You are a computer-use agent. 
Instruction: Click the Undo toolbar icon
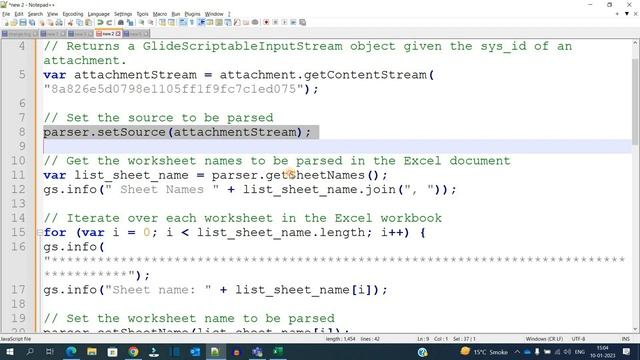(x=100, y=22)
